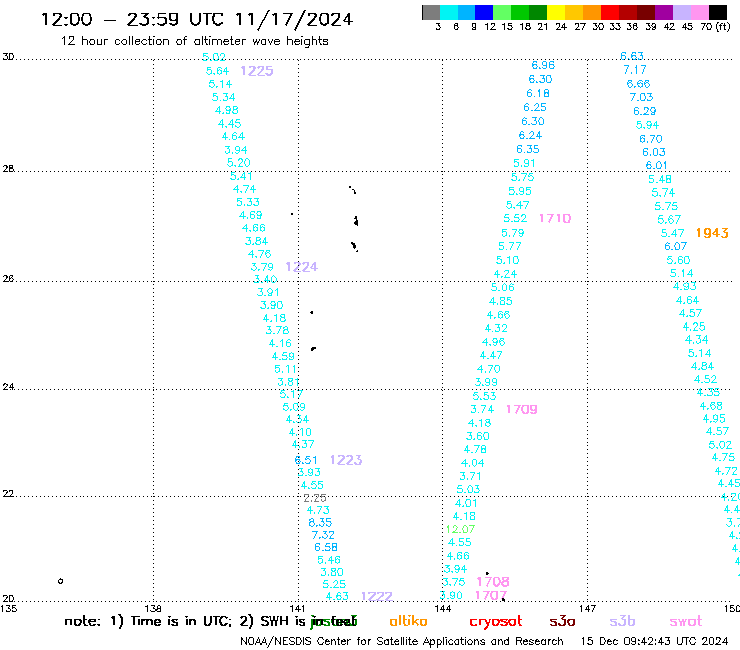Click the wave height value '8.35'

coord(320,523)
